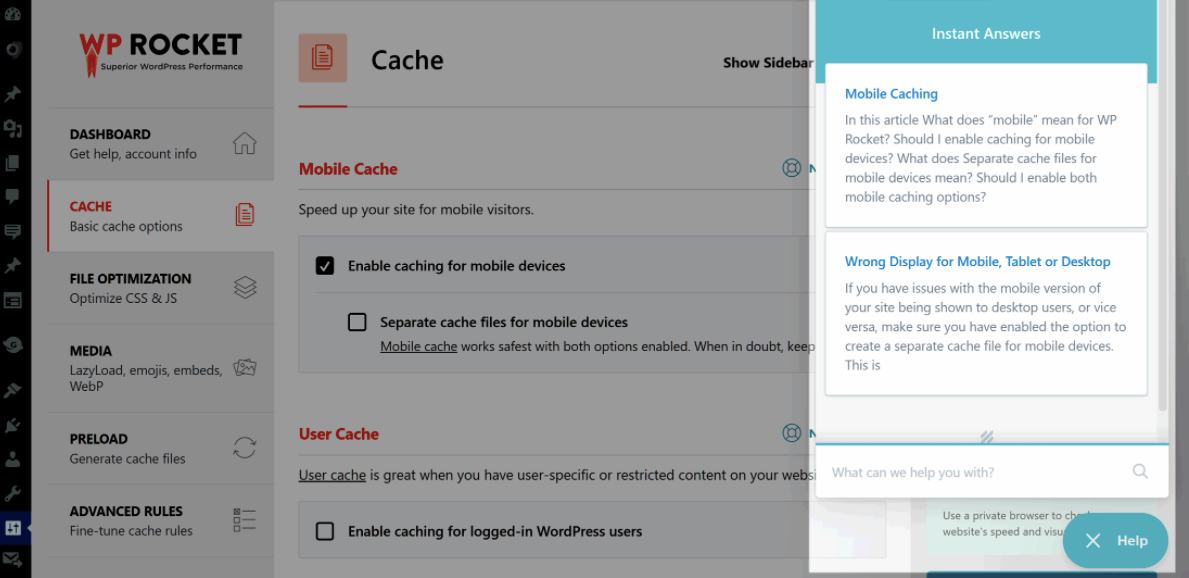Click the lifebuoy help icon for User Cache
This screenshot has width=1189, height=578.
tap(792, 433)
